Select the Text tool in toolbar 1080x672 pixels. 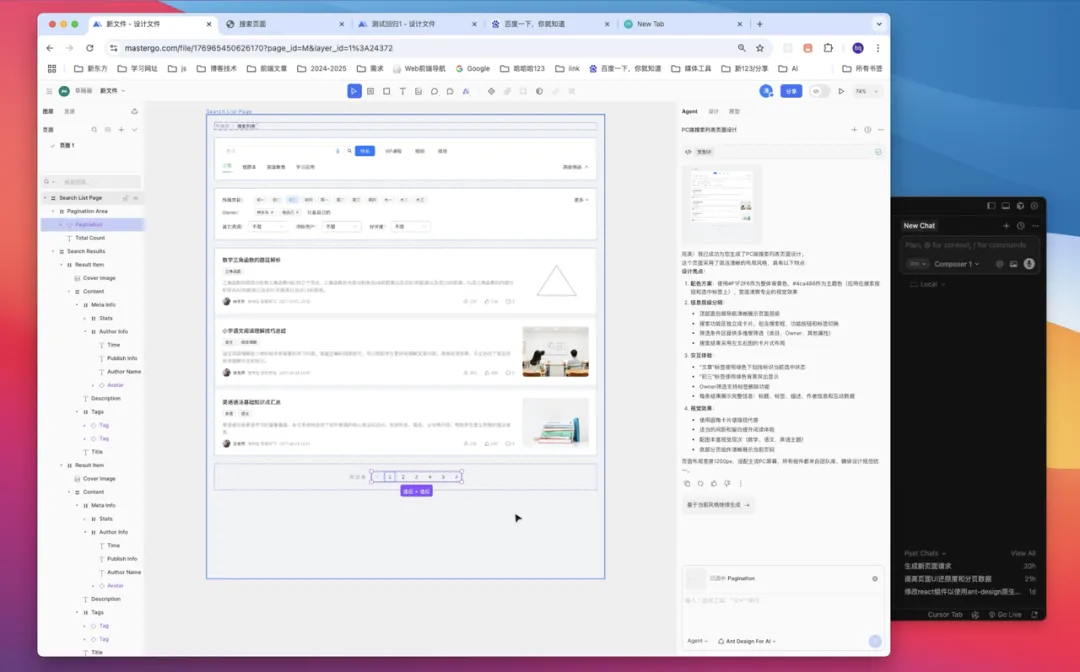coord(403,91)
